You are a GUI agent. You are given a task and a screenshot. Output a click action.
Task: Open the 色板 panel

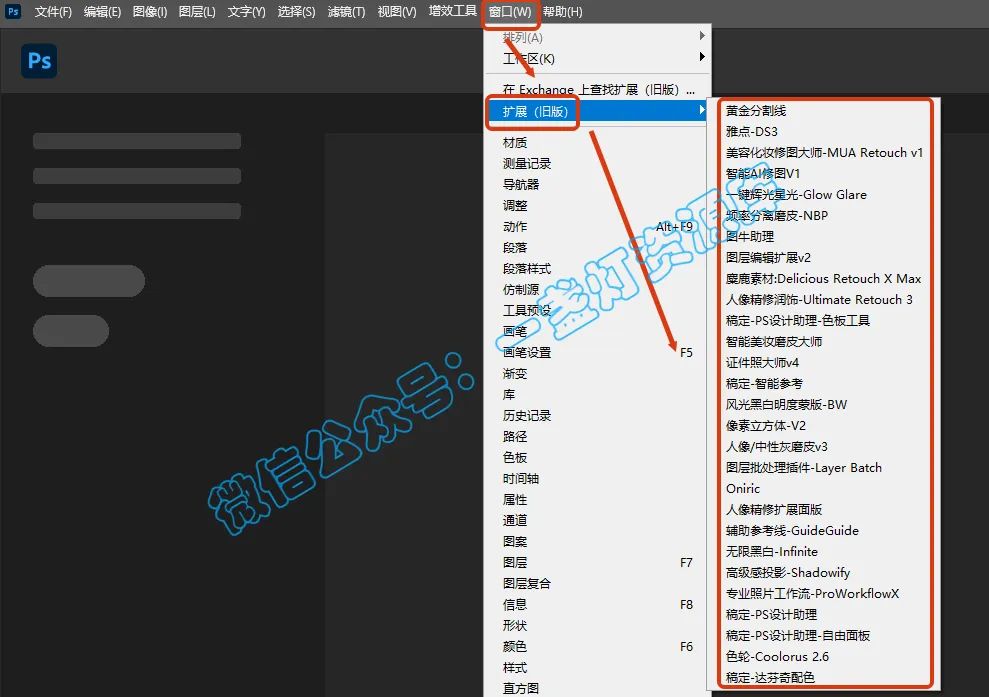597,457
